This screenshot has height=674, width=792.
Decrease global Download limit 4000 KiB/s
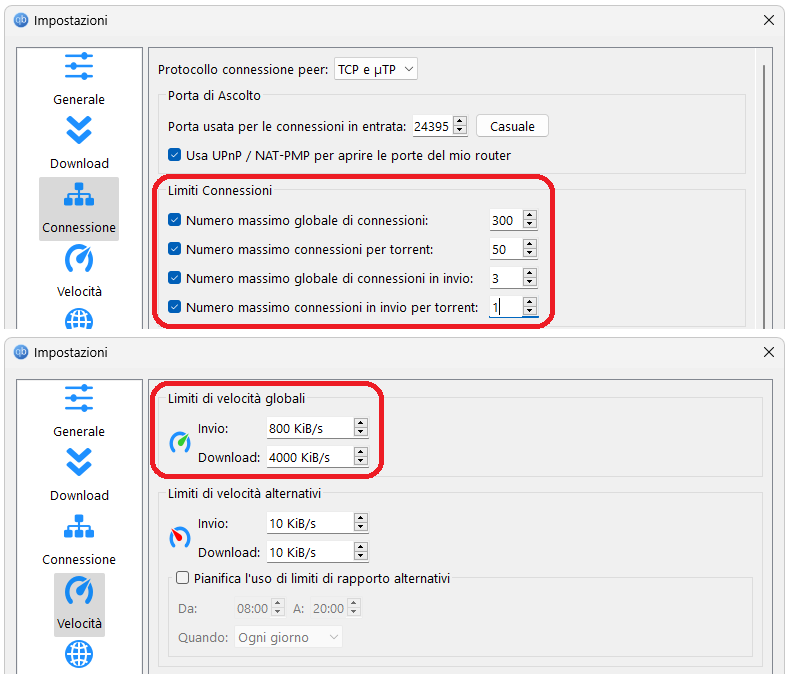[360, 461]
